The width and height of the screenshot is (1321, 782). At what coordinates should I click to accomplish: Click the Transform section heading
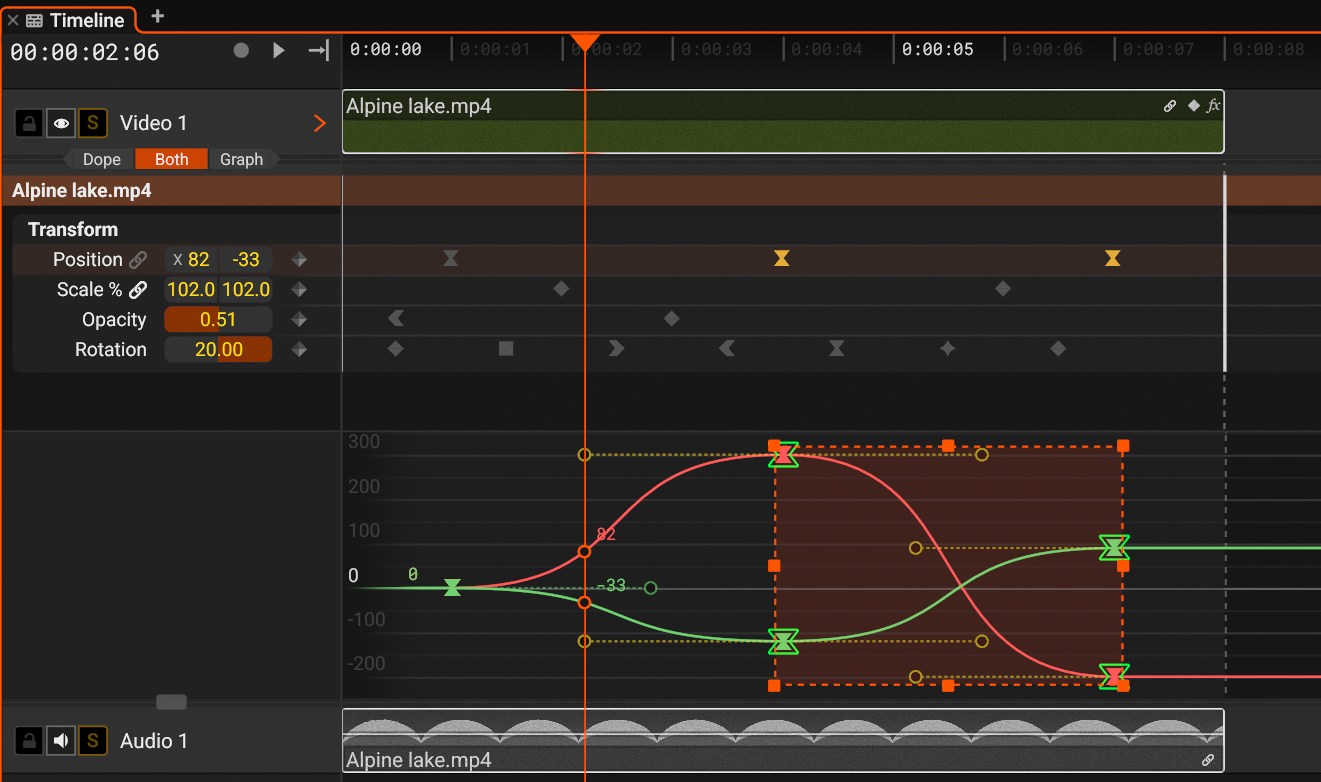point(73,229)
